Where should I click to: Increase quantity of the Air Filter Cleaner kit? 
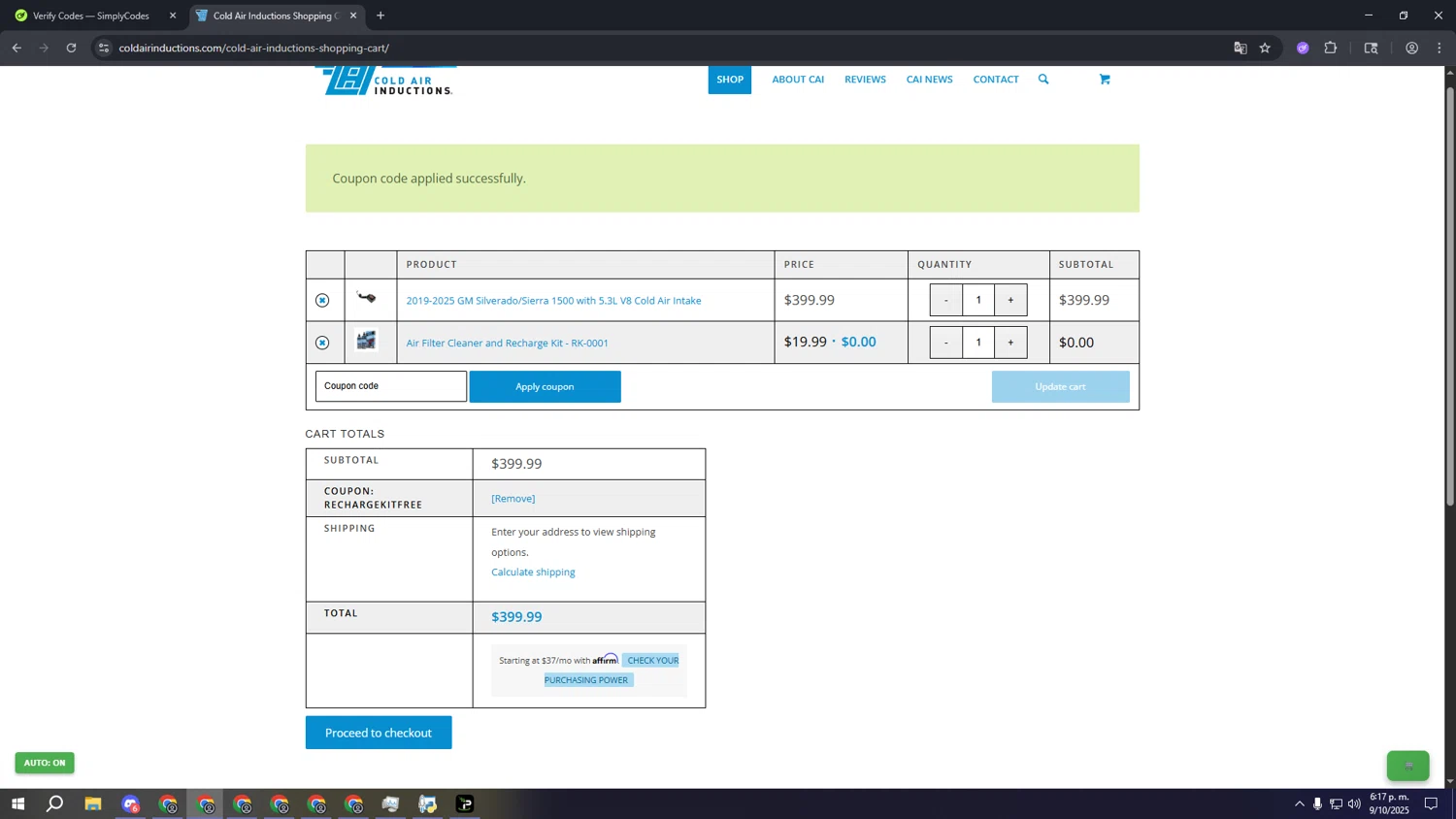click(1010, 343)
